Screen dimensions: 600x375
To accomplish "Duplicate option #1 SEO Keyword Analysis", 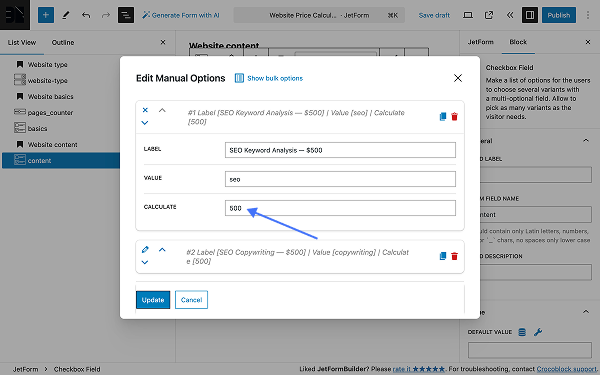I will (x=443, y=116).
